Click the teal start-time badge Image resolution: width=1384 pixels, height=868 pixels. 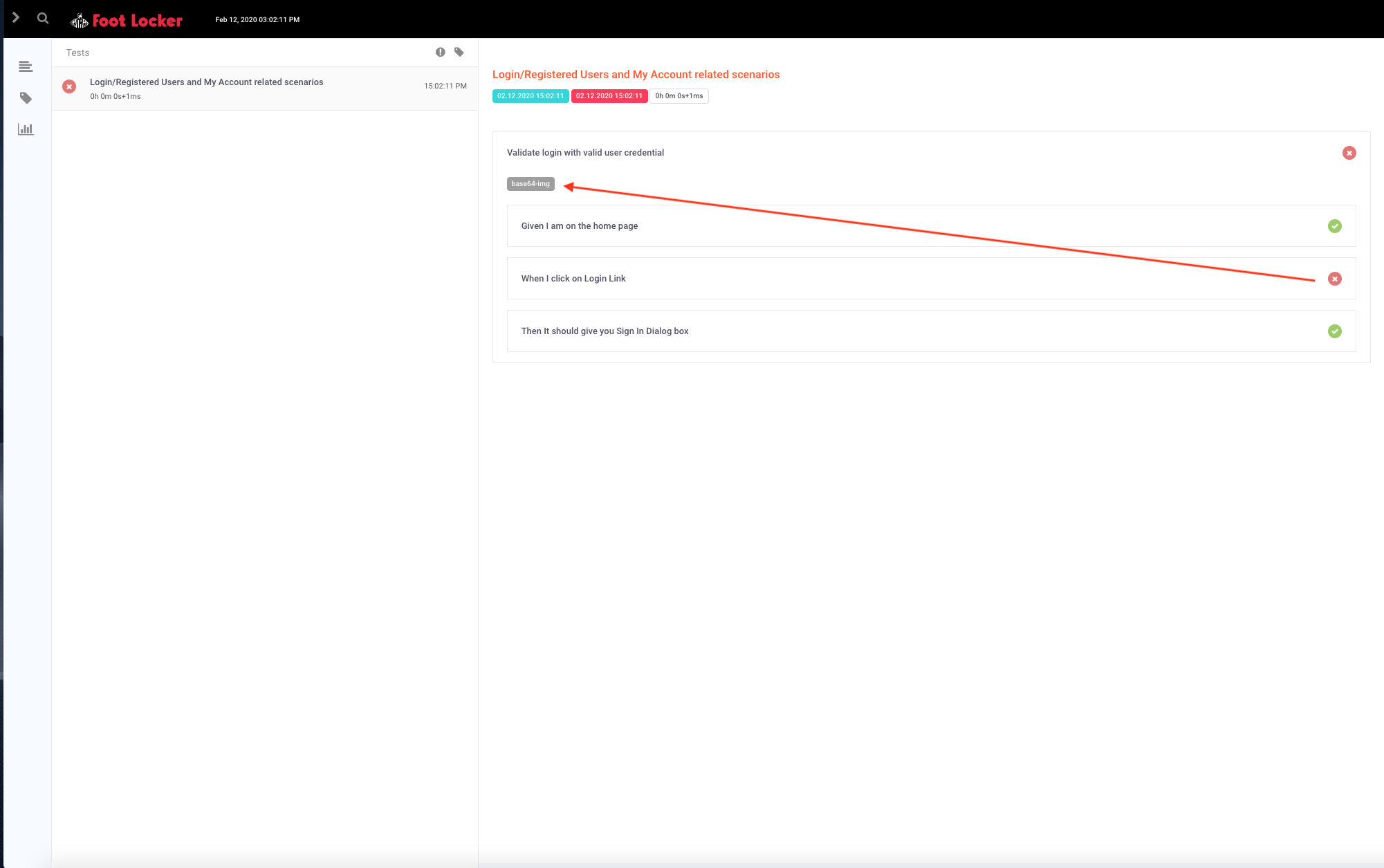[x=530, y=96]
